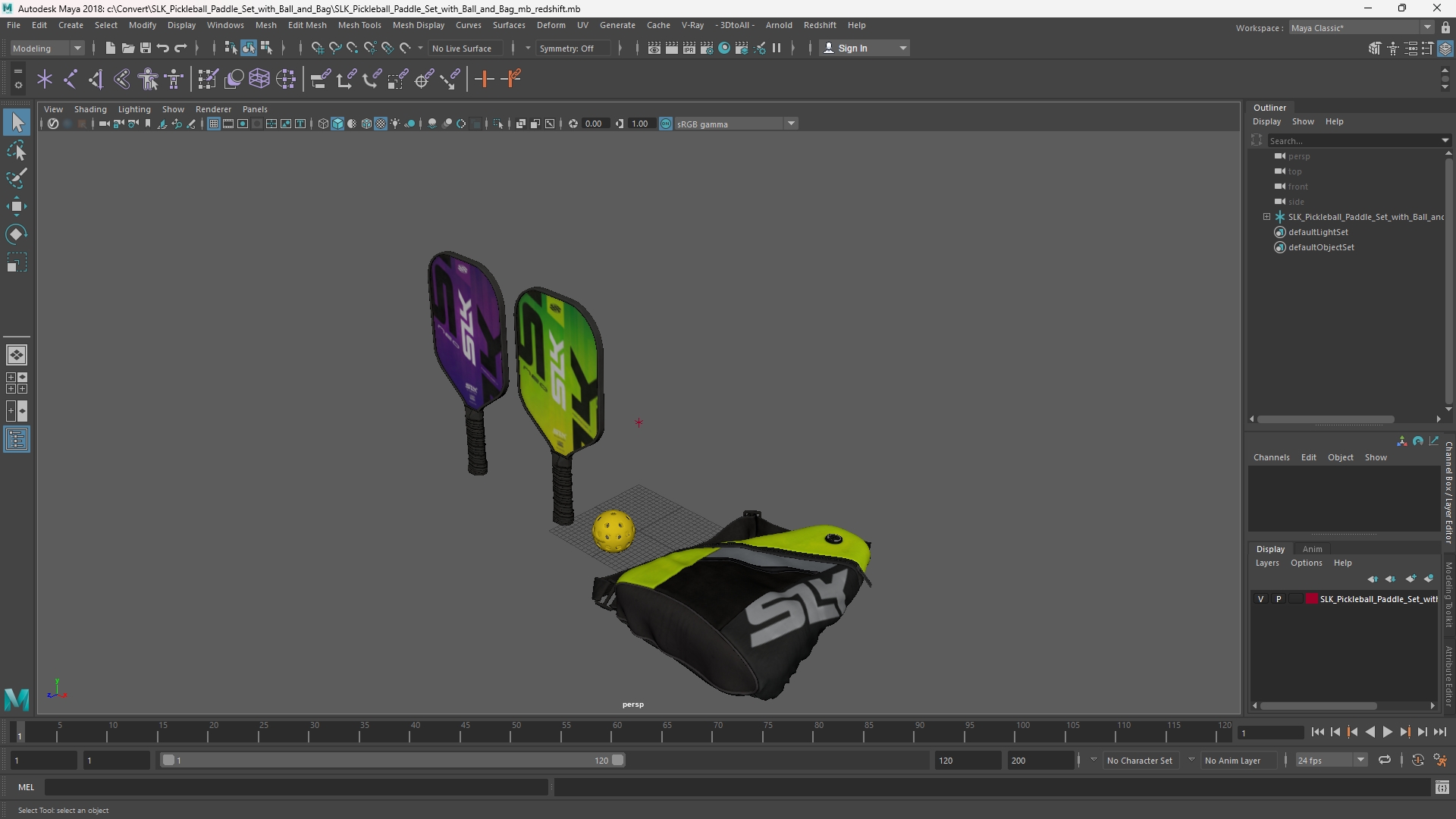Open the Sign In dropdown
Screen dimensions: 1456x819
click(864, 48)
